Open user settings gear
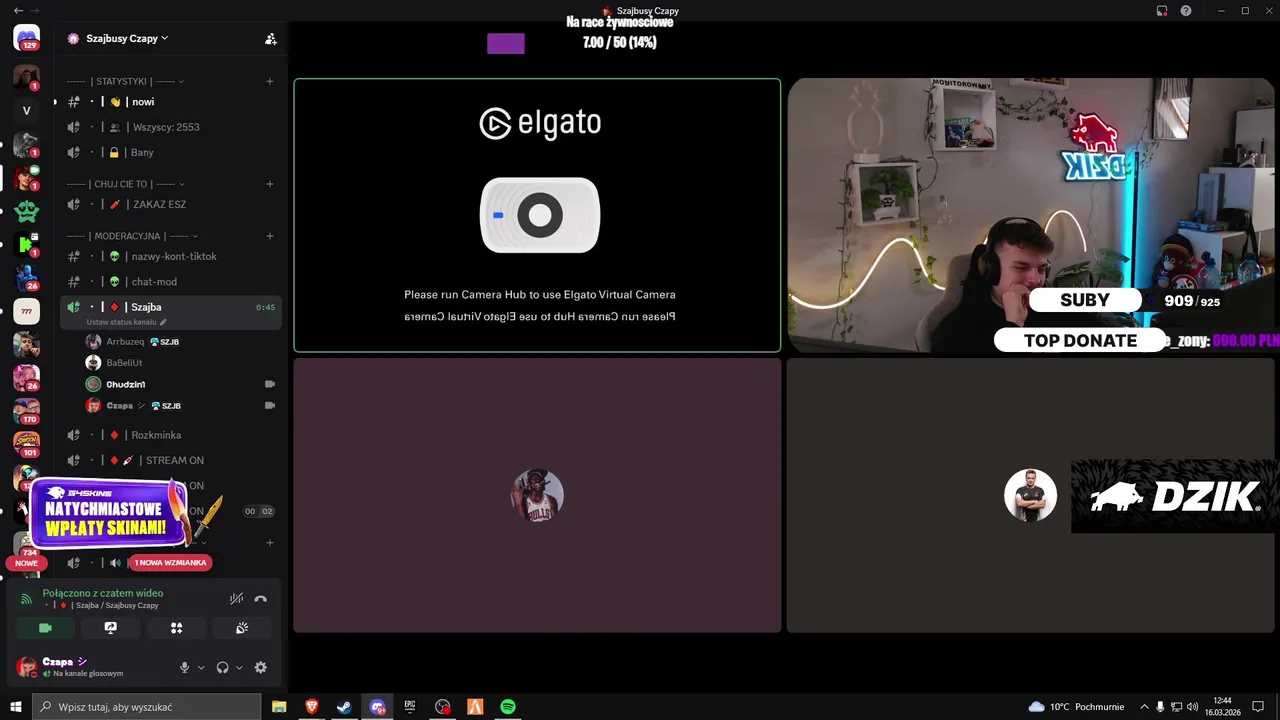Viewport: 1280px width, 720px height. [261, 667]
